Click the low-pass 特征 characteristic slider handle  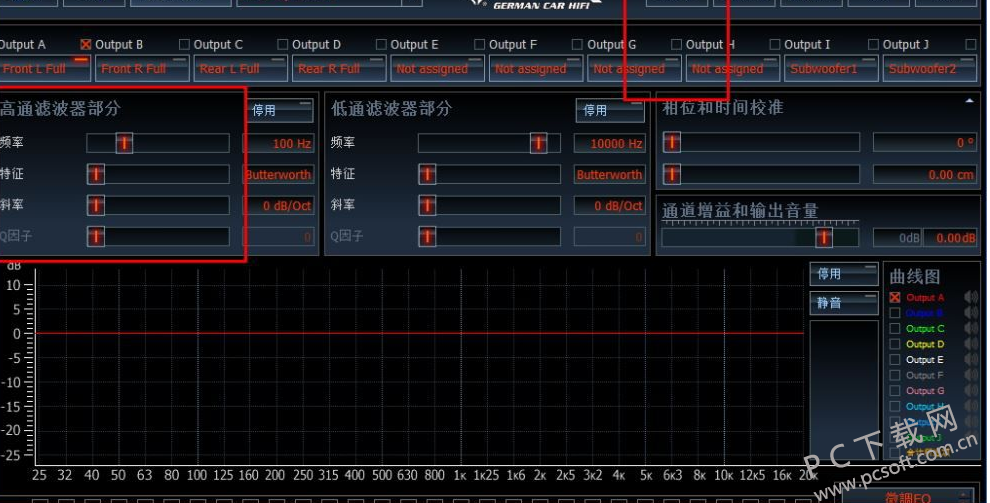[427, 174]
